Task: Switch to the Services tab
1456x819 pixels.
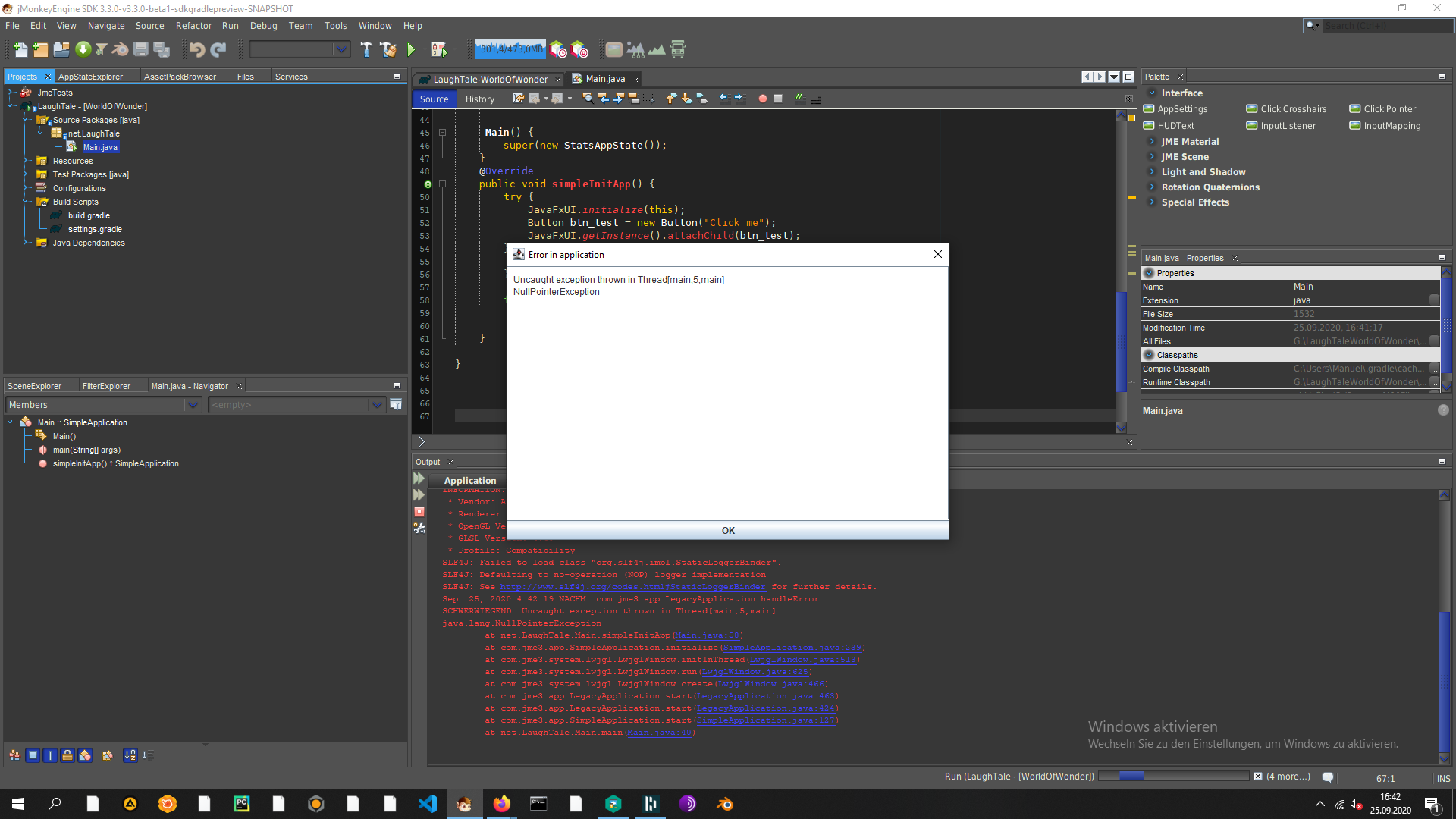Action: (291, 77)
